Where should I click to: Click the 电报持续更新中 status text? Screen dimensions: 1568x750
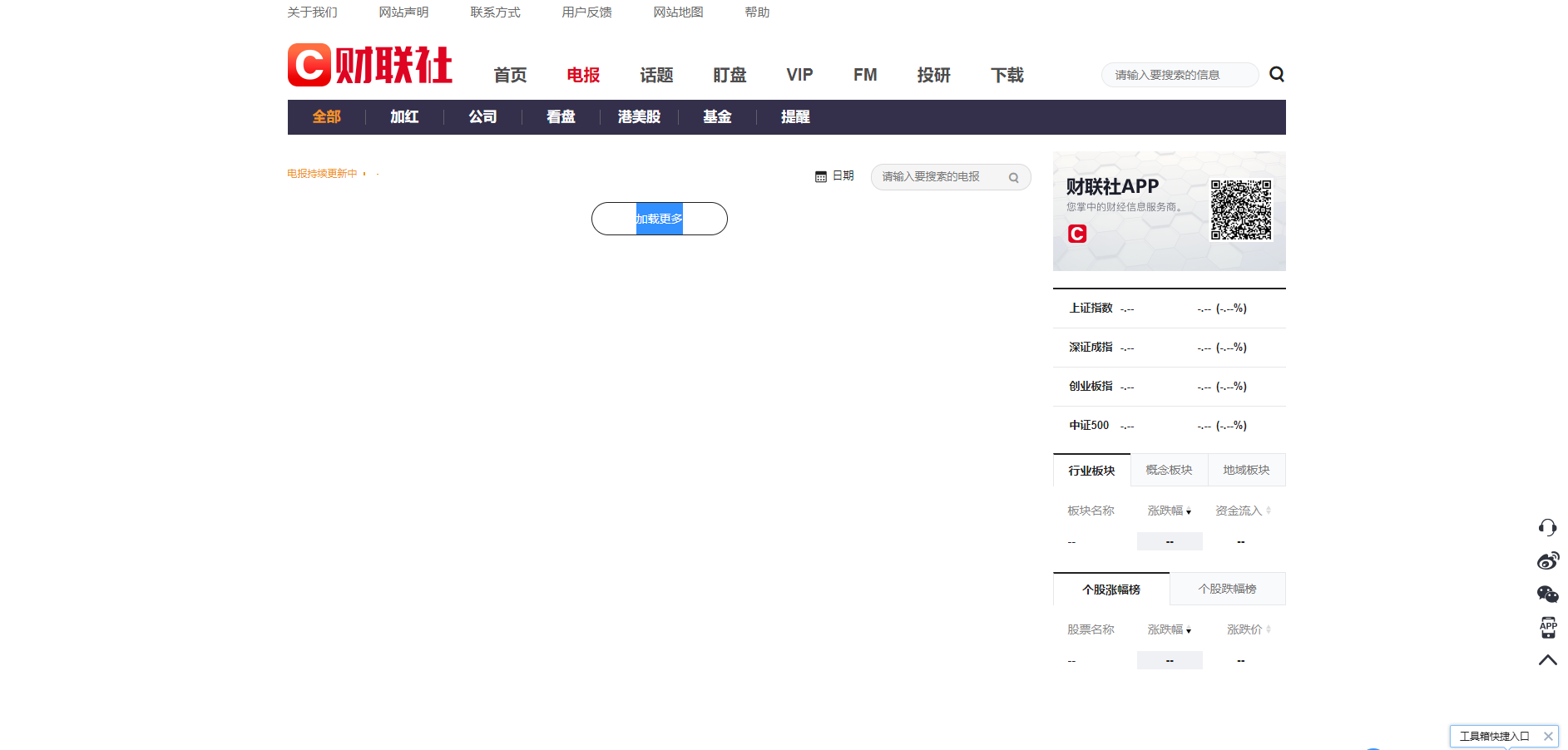coord(322,174)
